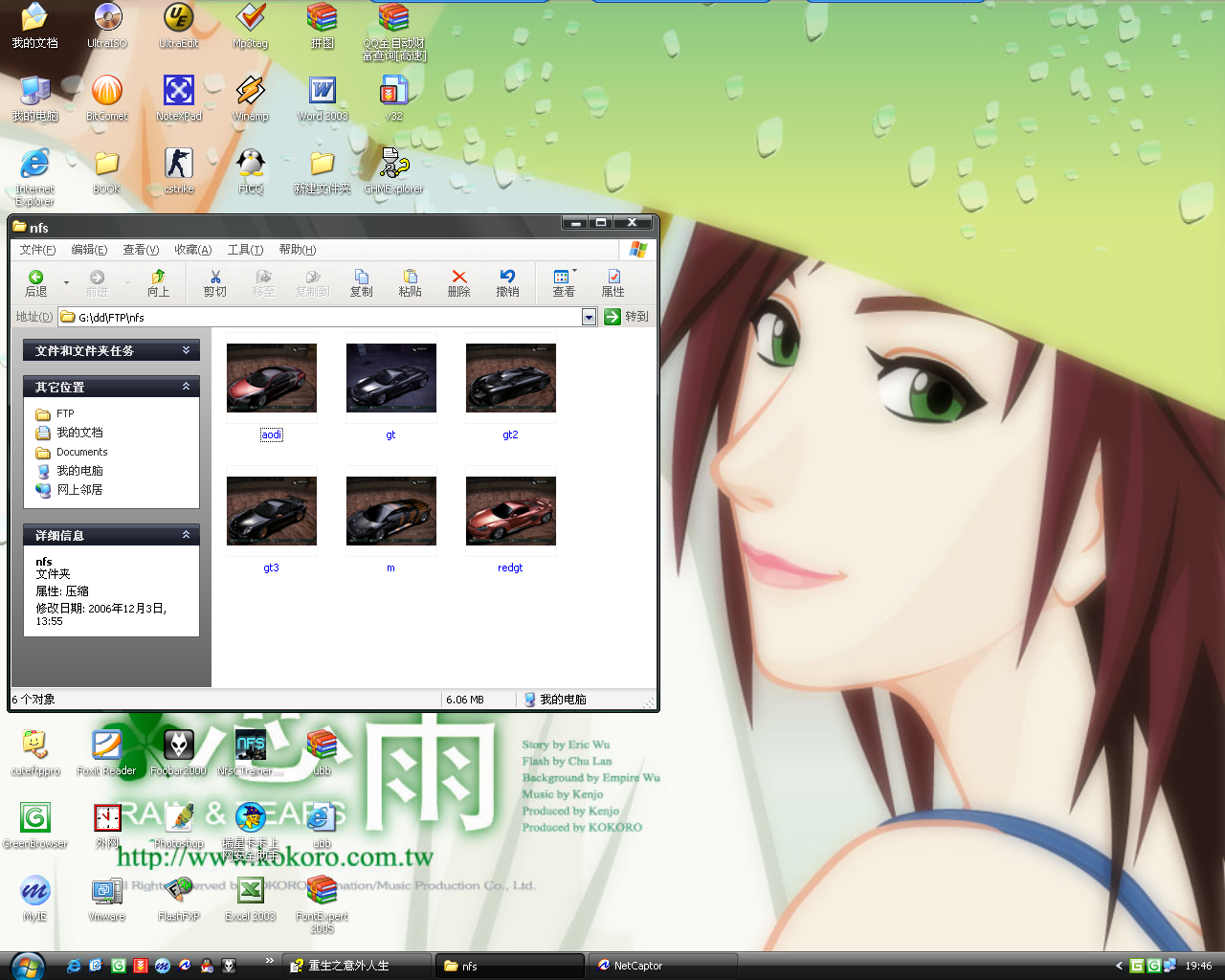Click the Word 2003 desktop icon

323,99
